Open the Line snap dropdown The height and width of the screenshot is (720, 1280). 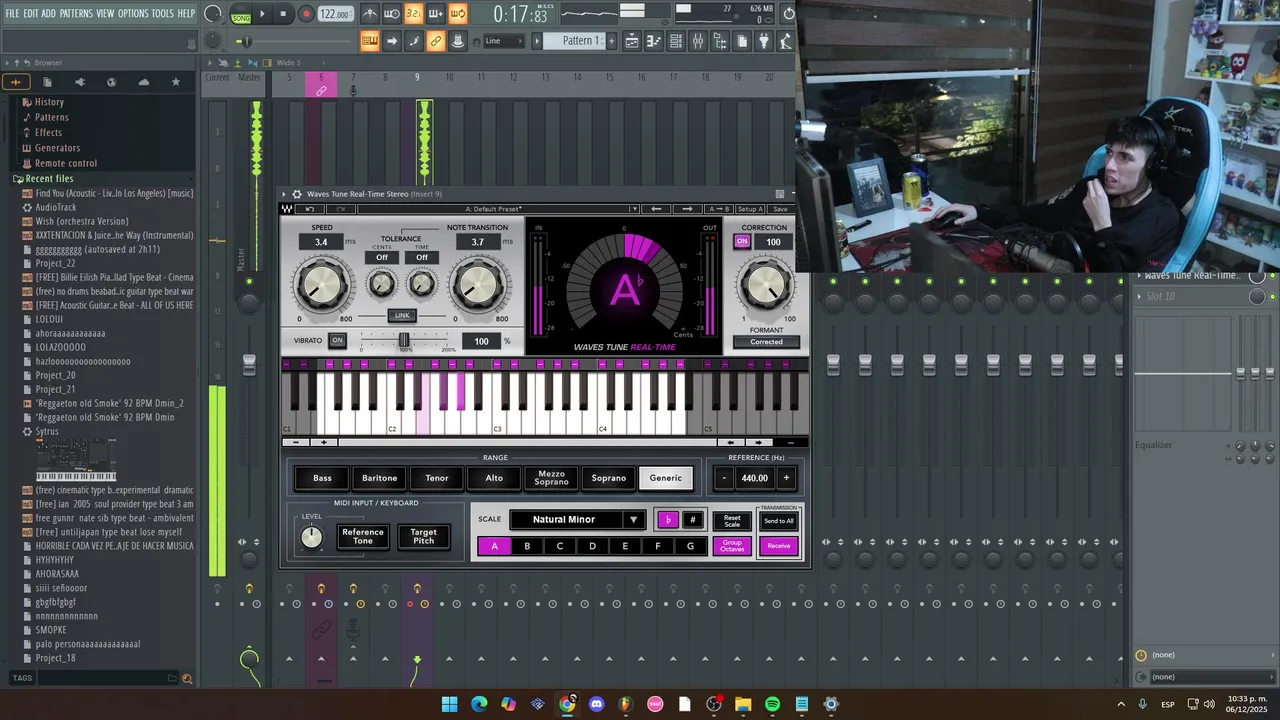point(503,41)
